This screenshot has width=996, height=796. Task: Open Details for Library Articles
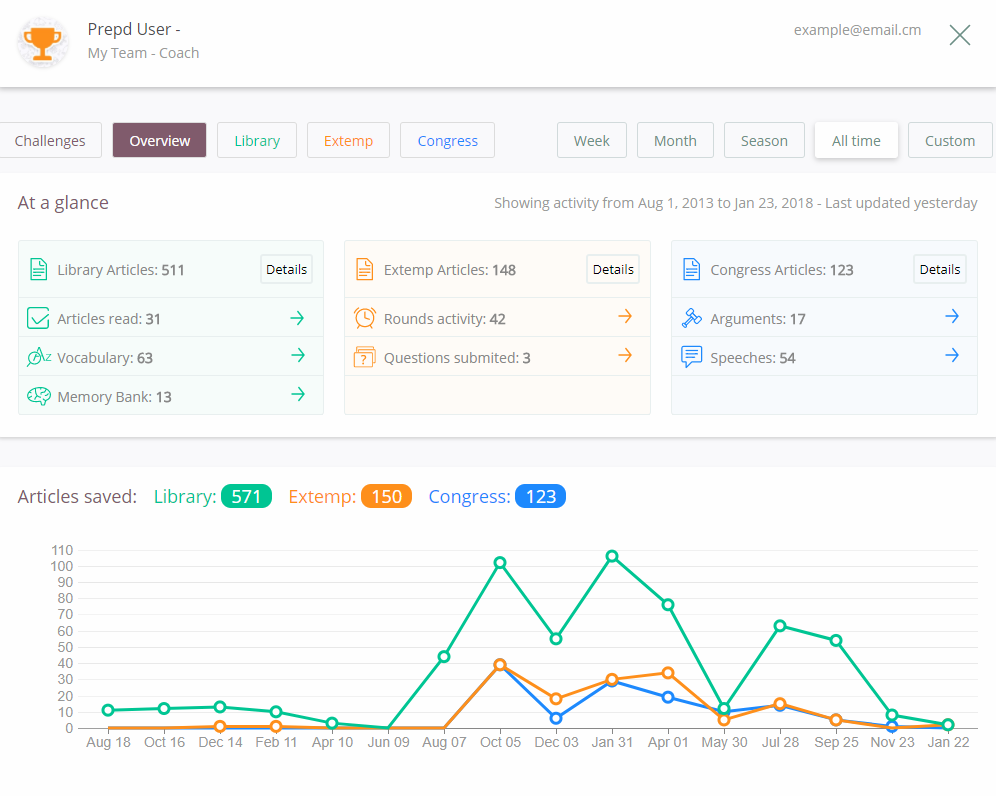tap(286, 269)
